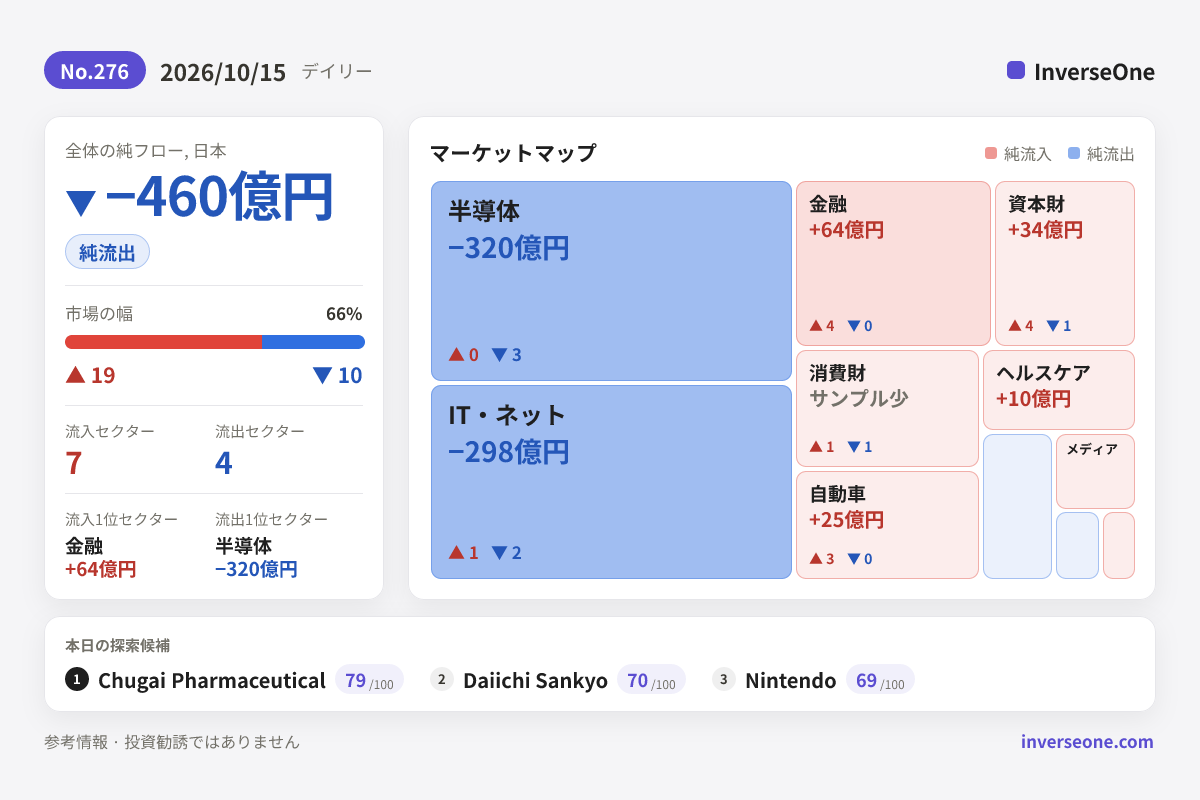1200x800 pixels.
Task: Click the マーケットマップ heading
Action: coord(513,153)
